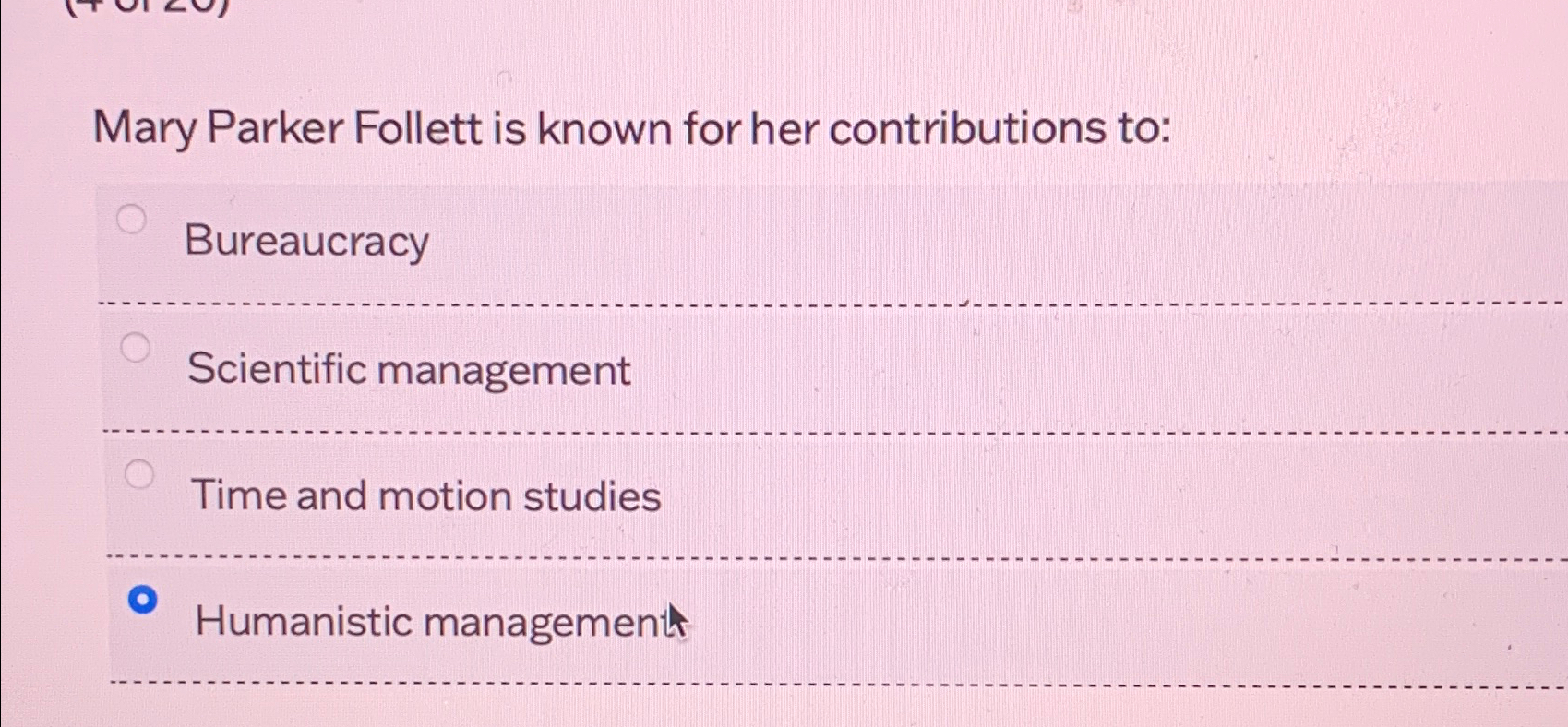Click the question text about Mary Parker Follett

(632, 129)
